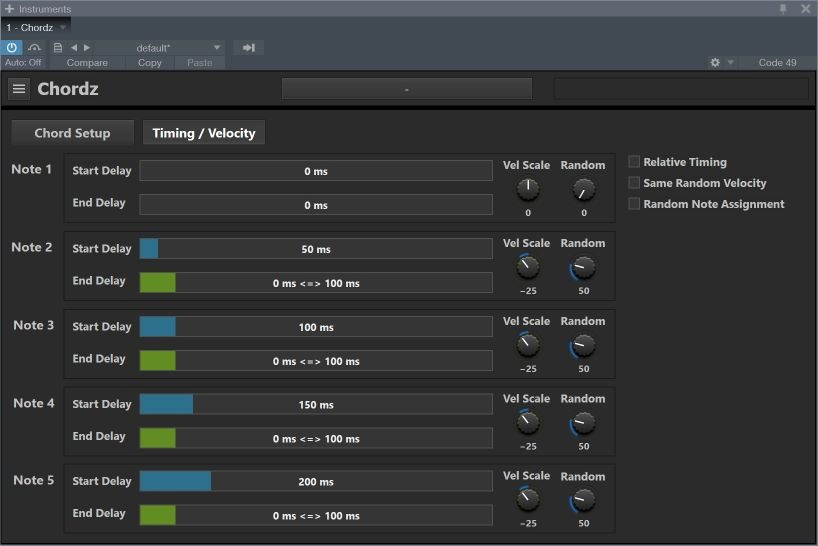Screen dimensions: 818x546
Task: Click Note 5 Vel Scale knob
Action: click(528, 500)
